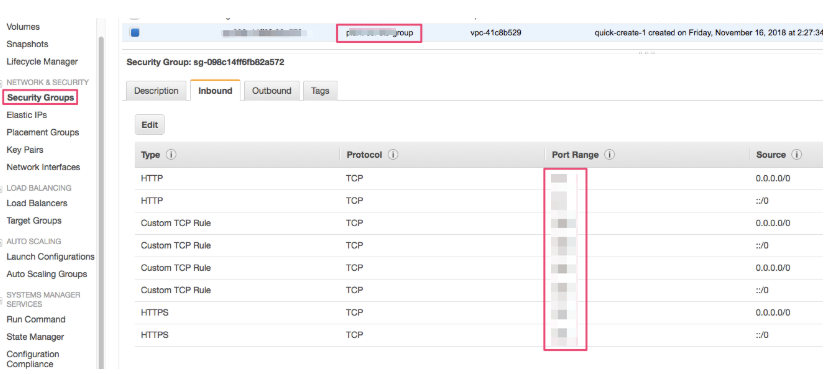Open Configuration Compliance

(33, 359)
